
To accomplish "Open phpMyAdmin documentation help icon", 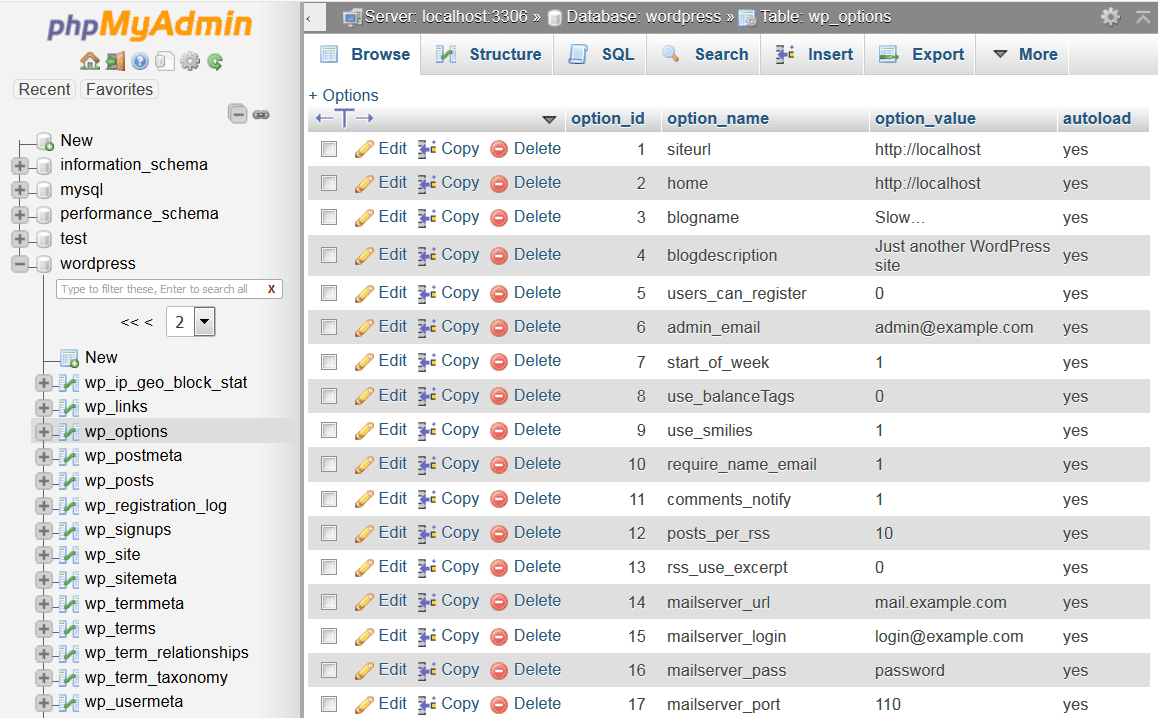I will [x=140, y=61].
